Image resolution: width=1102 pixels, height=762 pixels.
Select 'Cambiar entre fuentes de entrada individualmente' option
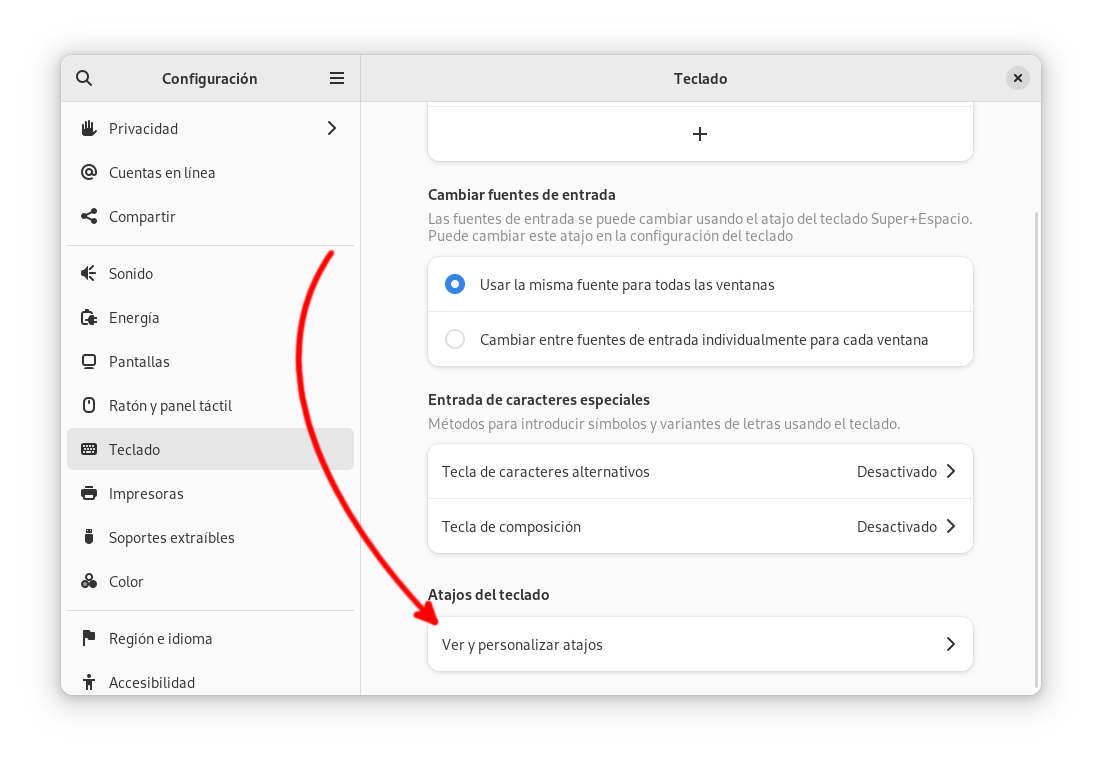pyautogui.click(x=455, y=339)
